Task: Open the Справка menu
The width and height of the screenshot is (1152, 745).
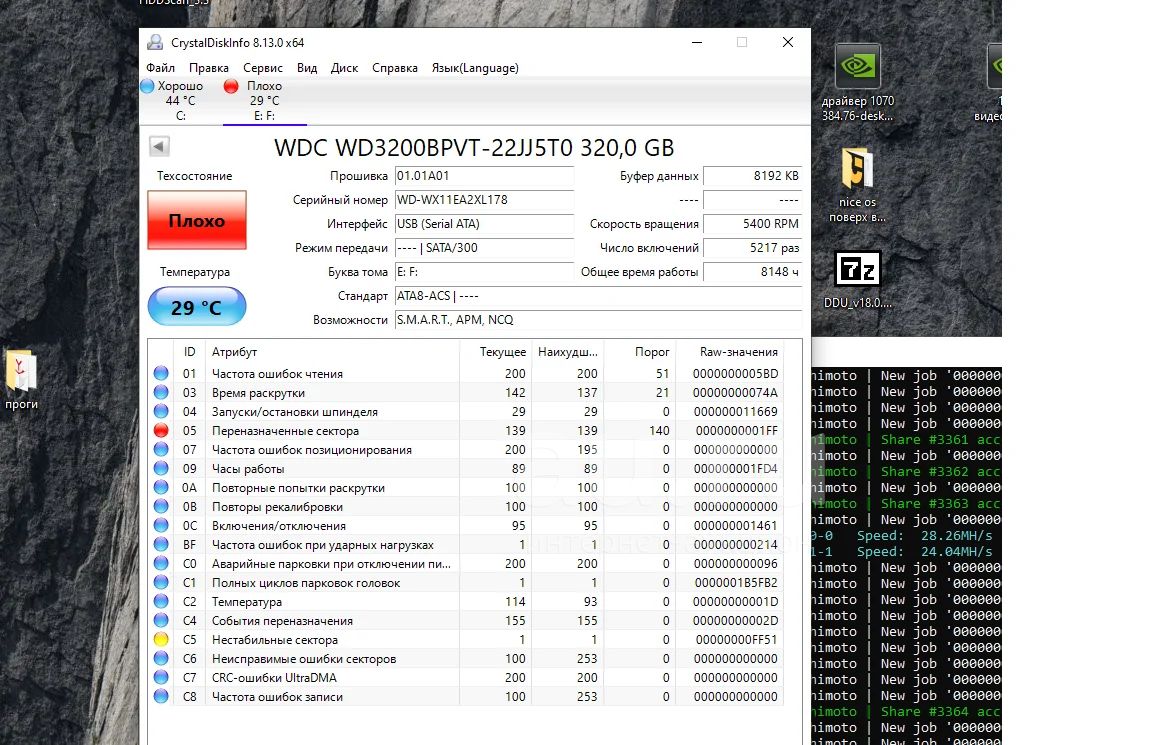Action: pos(395,68)
